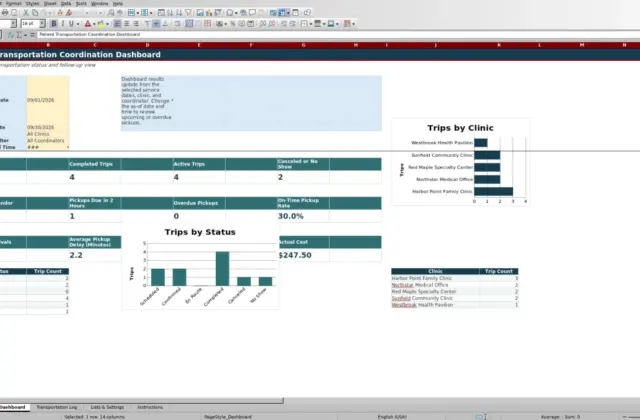Open the background color dropdown arrow
The height and width of the screenshot is (420, 640).
tap(107, 24)
